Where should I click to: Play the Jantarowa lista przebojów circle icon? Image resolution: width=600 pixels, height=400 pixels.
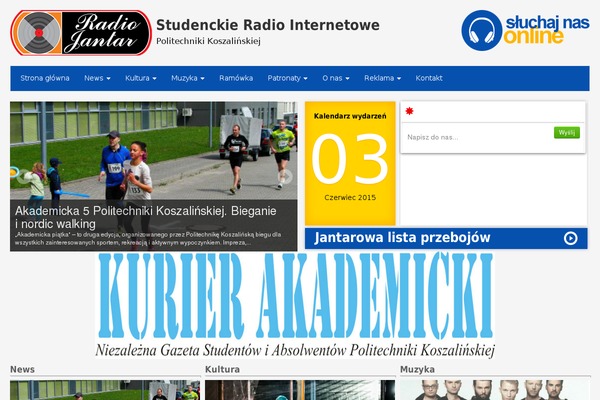[570, 238]
